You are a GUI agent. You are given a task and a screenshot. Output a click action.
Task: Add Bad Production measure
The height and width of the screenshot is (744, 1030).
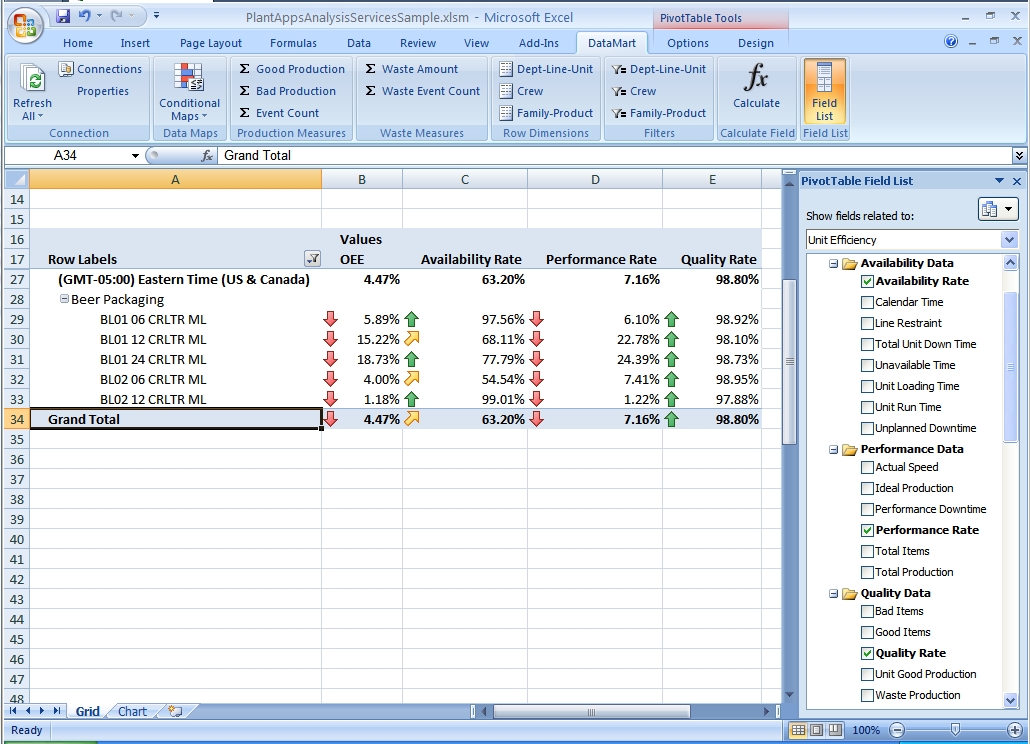pyautogui.click(x=287, y=91)
